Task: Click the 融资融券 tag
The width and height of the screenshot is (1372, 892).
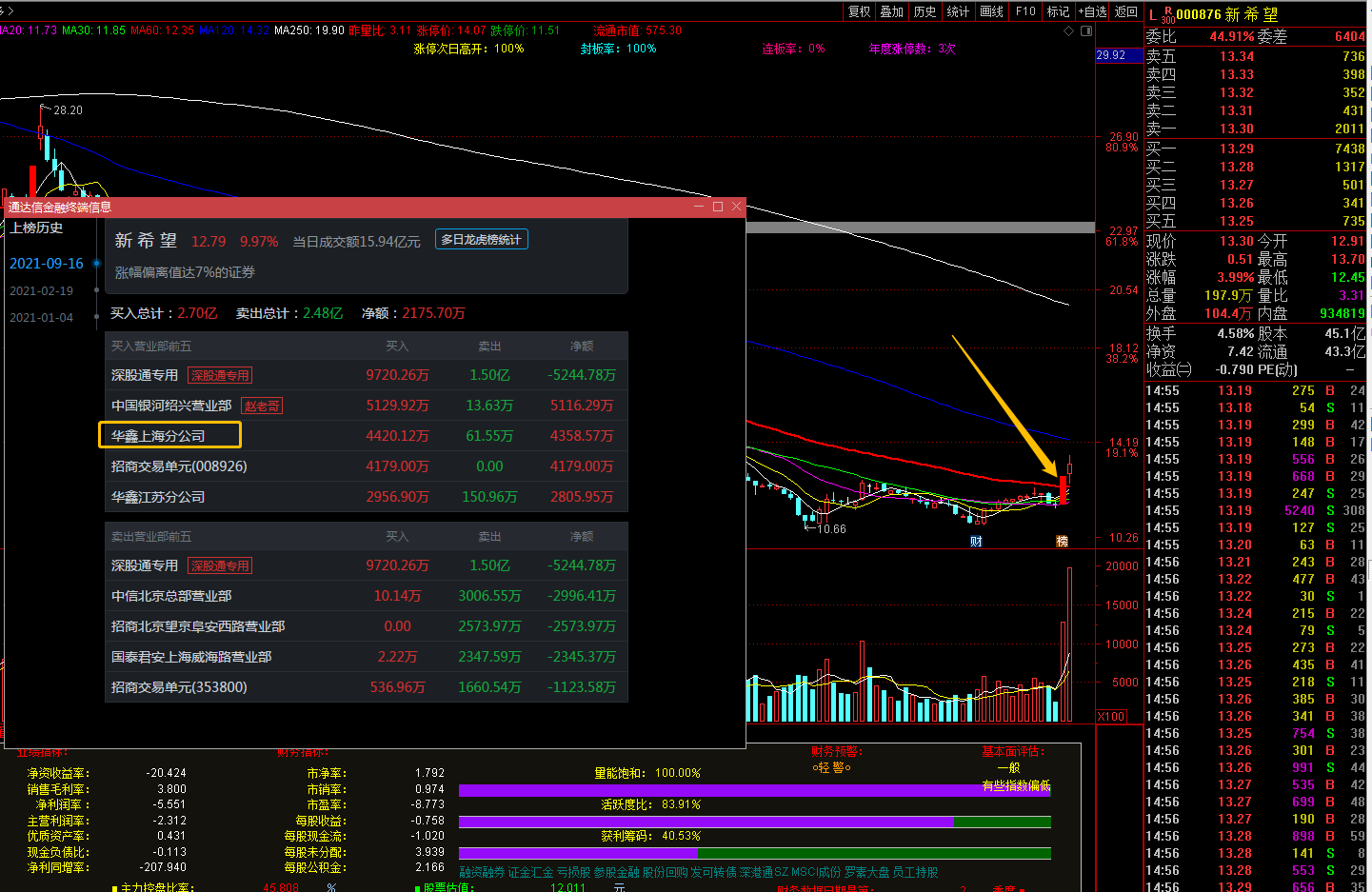Action: (x=482, y=872)
